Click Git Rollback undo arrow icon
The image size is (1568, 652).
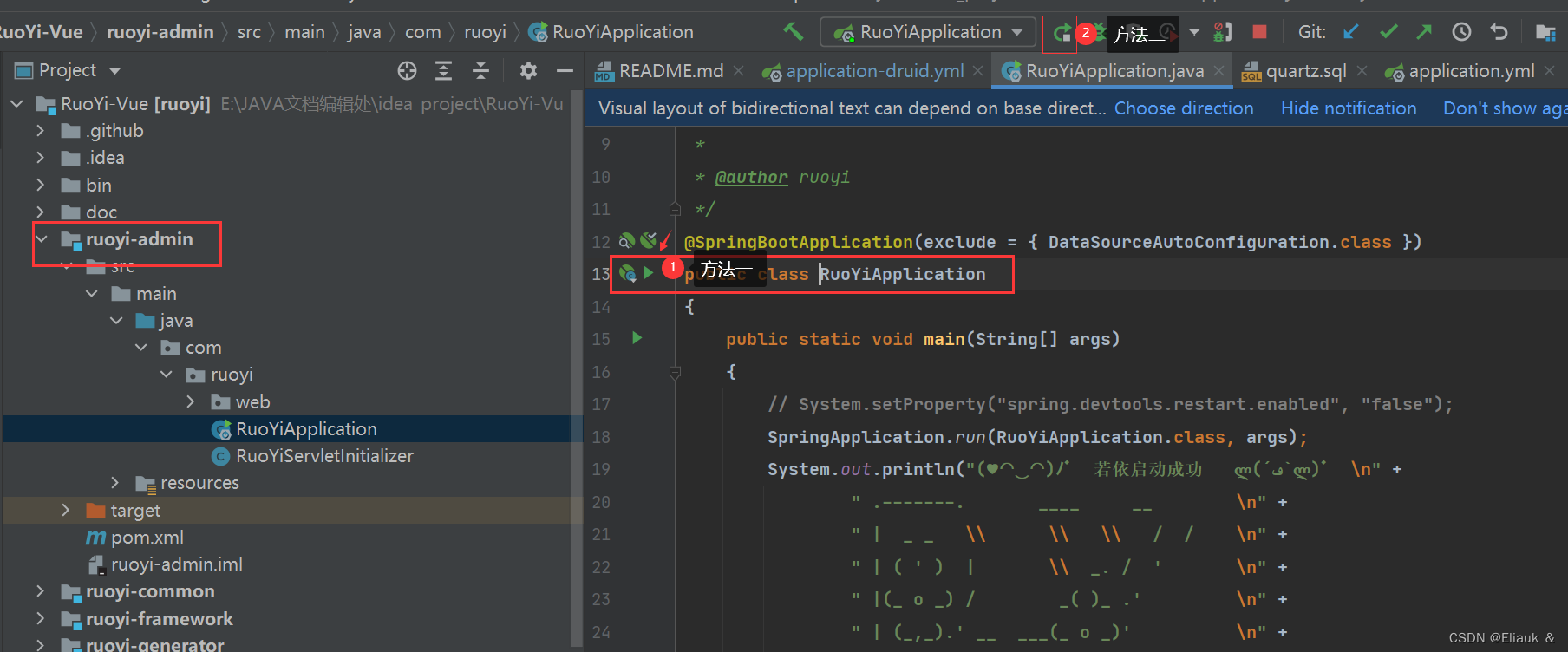1499,32
